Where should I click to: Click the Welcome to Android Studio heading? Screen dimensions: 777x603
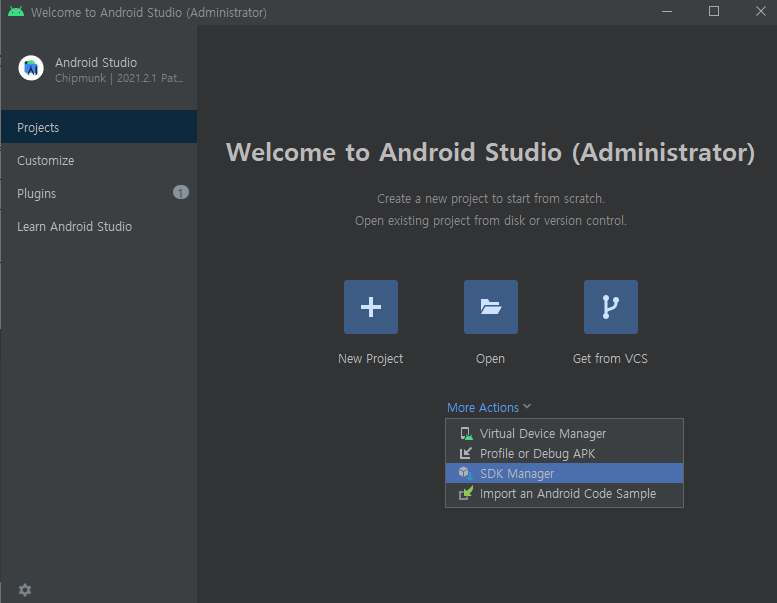tap(491, 152)
